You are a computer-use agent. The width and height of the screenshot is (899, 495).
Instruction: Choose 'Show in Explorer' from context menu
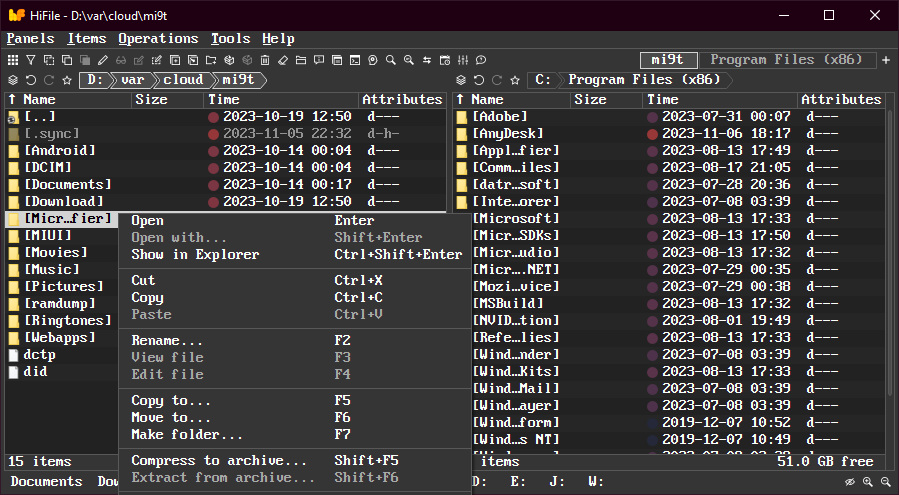click(195, 254)
